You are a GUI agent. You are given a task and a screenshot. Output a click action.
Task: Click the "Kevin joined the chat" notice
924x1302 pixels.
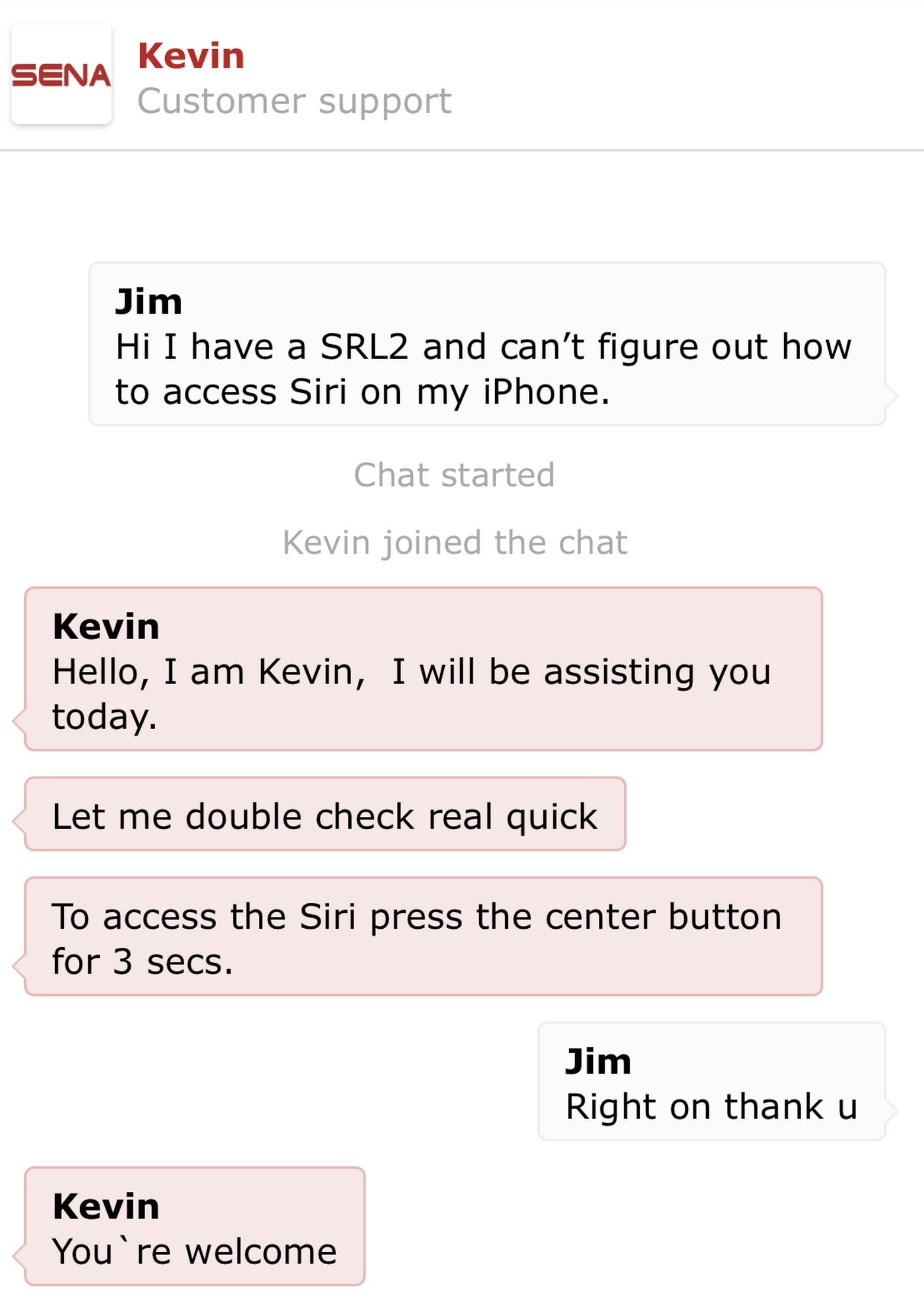[454, 543]
